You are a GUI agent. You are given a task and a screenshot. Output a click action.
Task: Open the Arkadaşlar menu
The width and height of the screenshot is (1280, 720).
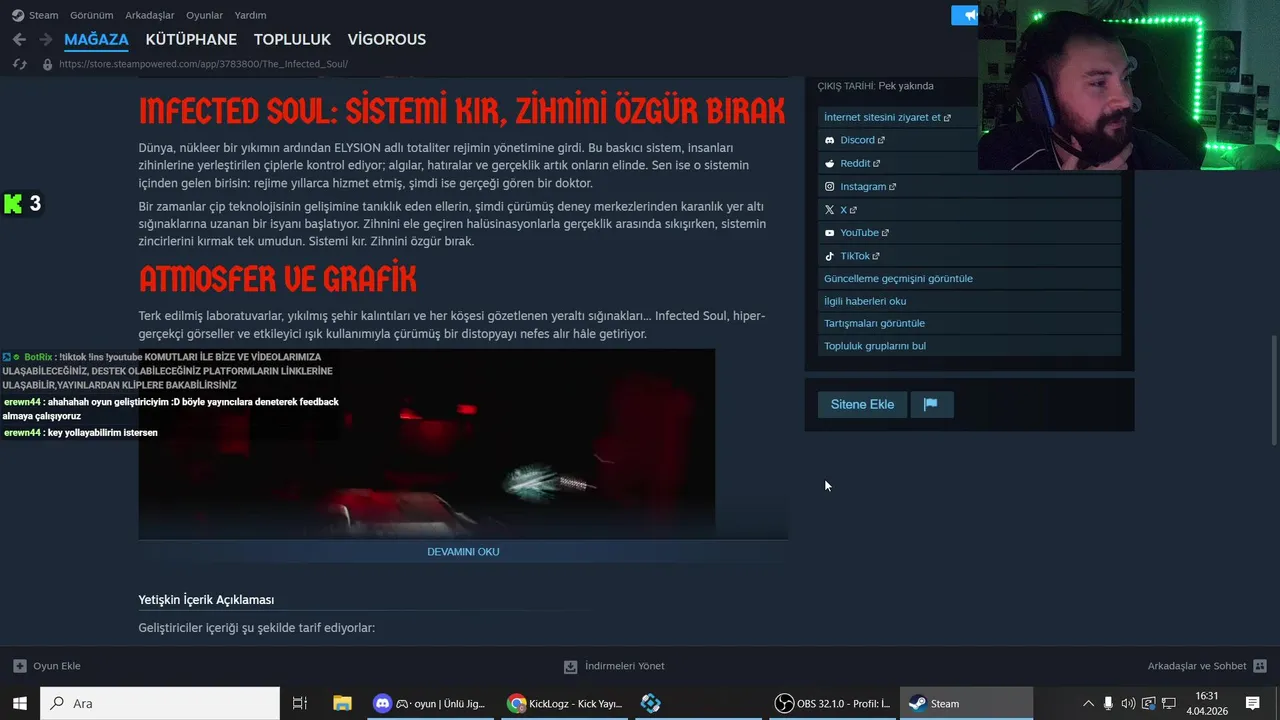pos(149,15)
